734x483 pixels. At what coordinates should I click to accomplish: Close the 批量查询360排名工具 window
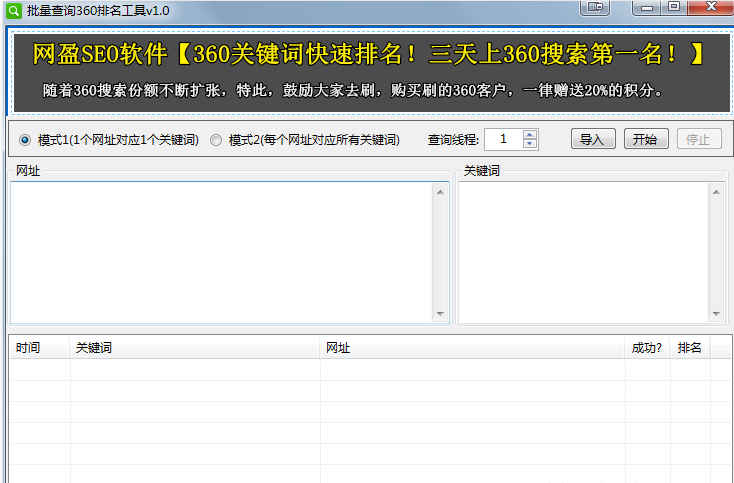tap(711, 7)
